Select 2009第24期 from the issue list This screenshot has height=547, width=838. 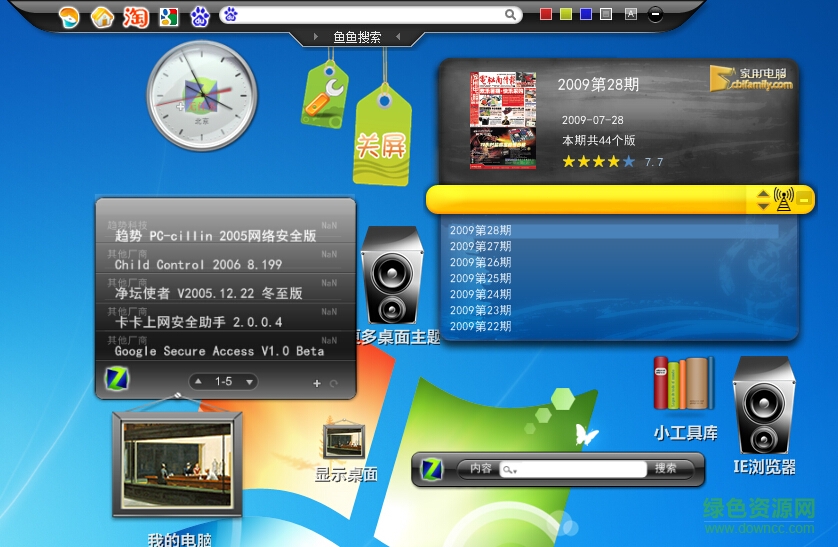[481, 294]
